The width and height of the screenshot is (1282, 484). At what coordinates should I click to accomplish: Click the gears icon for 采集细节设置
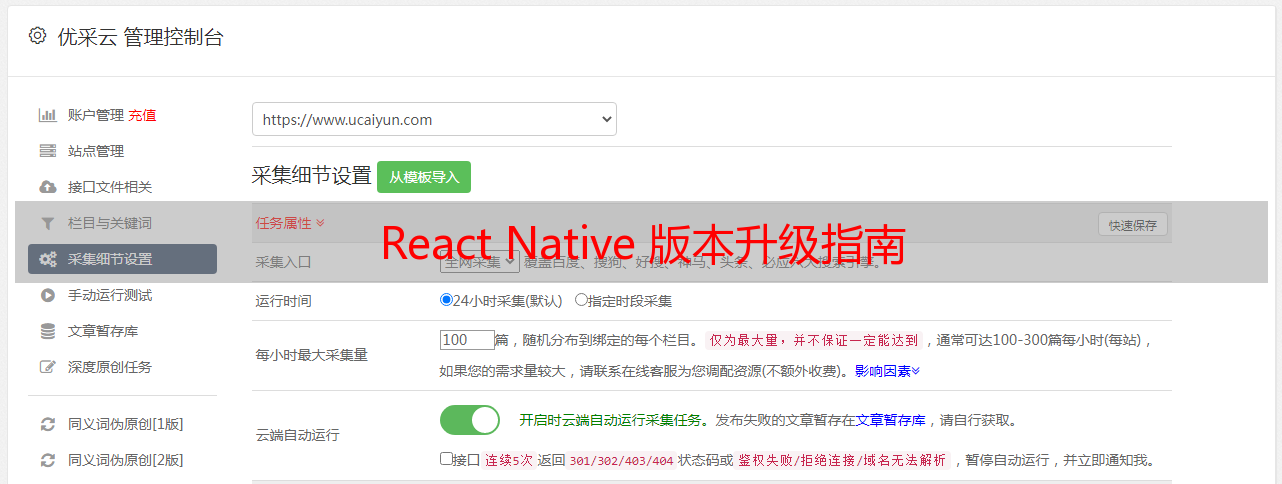click(47, 259)
